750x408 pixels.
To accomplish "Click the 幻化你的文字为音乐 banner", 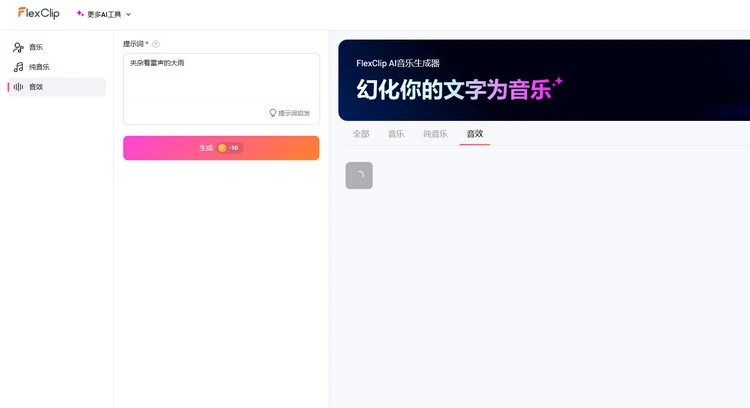I will coord(544,80).
